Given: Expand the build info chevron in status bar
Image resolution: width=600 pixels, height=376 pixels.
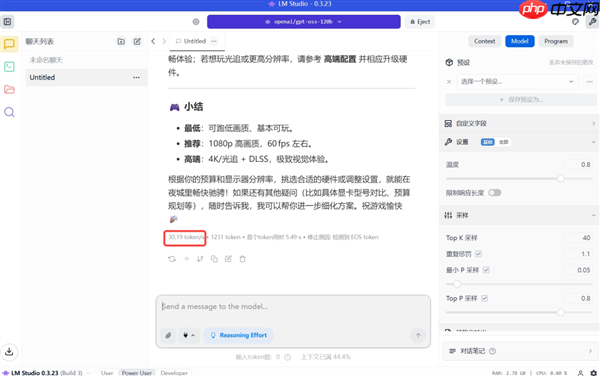Looking at the screenshot, I should (x=88, y=373).
